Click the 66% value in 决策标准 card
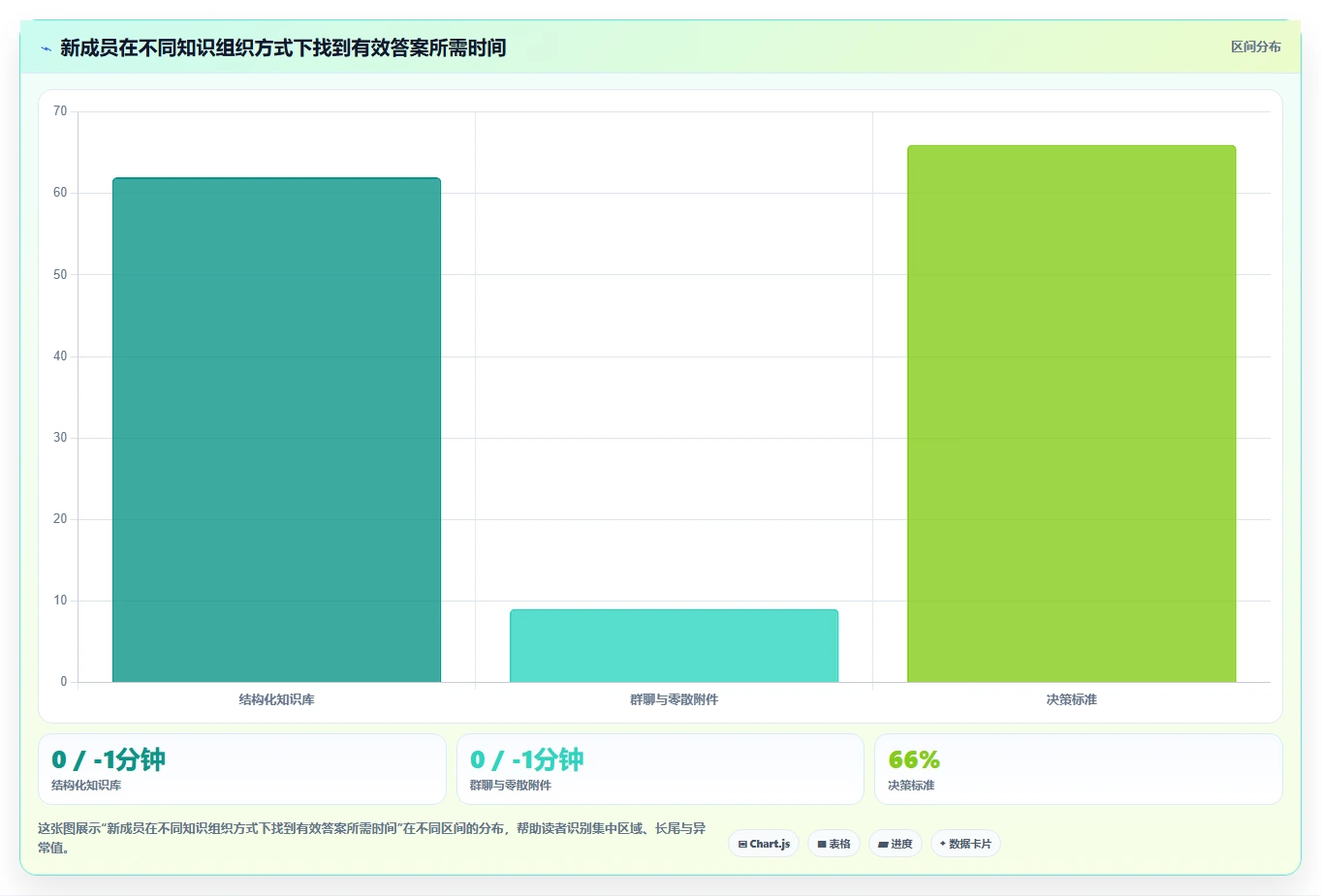The image size is (1321, 896). (x=914, y=759)
